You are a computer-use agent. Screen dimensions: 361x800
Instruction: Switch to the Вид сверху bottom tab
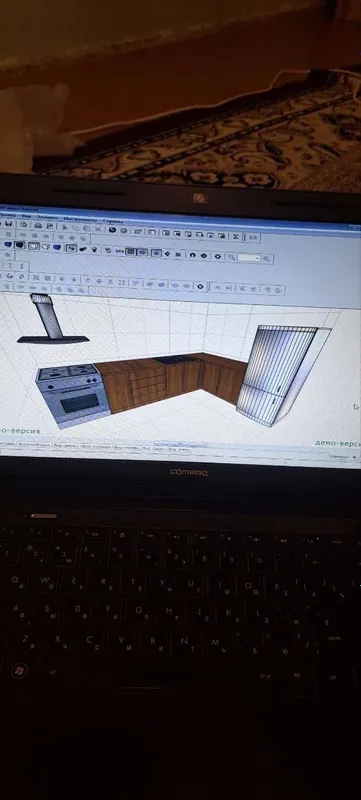coord(66,446)
